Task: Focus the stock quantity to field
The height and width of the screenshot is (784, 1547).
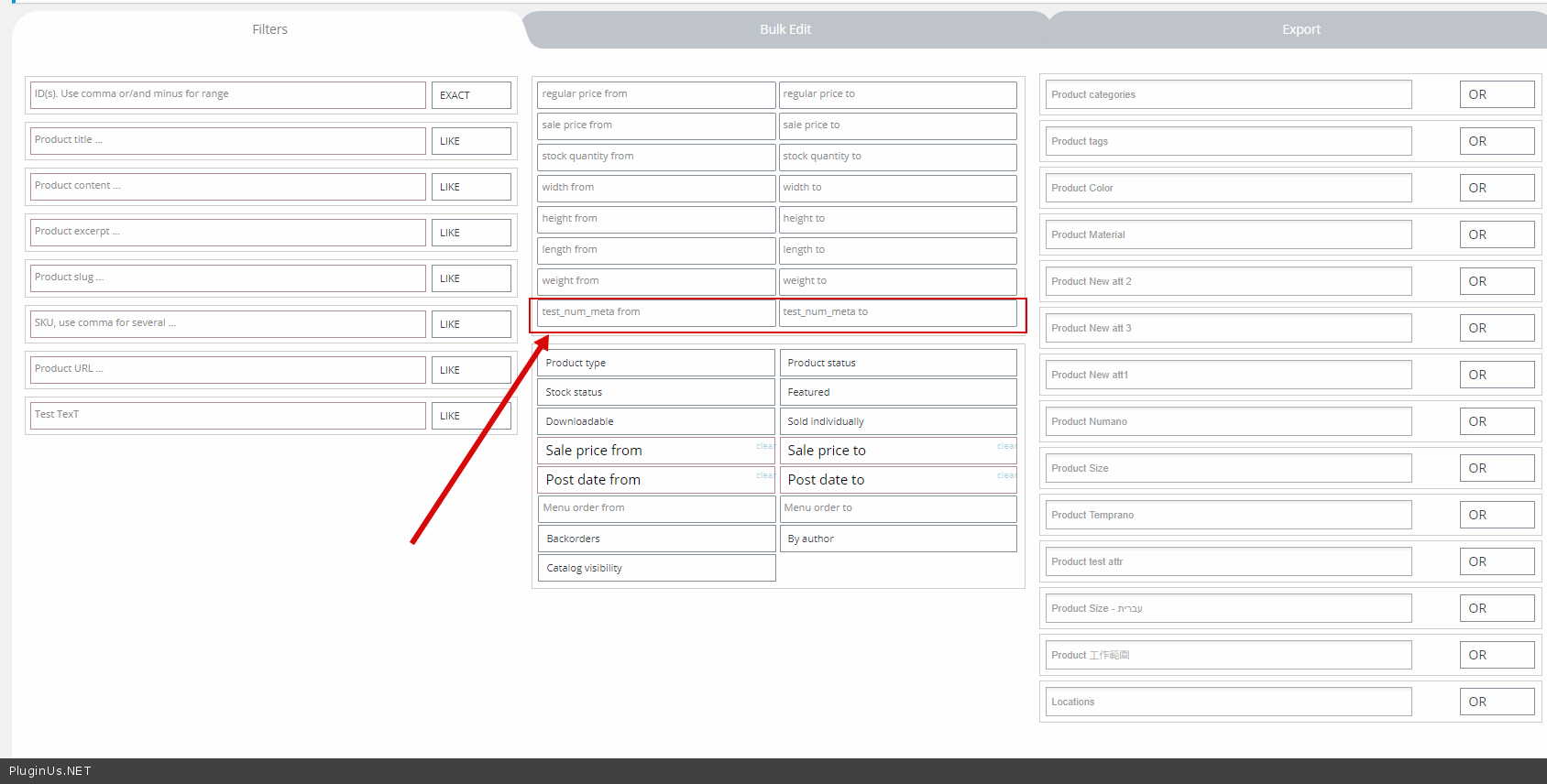Action: coord(897,157)
